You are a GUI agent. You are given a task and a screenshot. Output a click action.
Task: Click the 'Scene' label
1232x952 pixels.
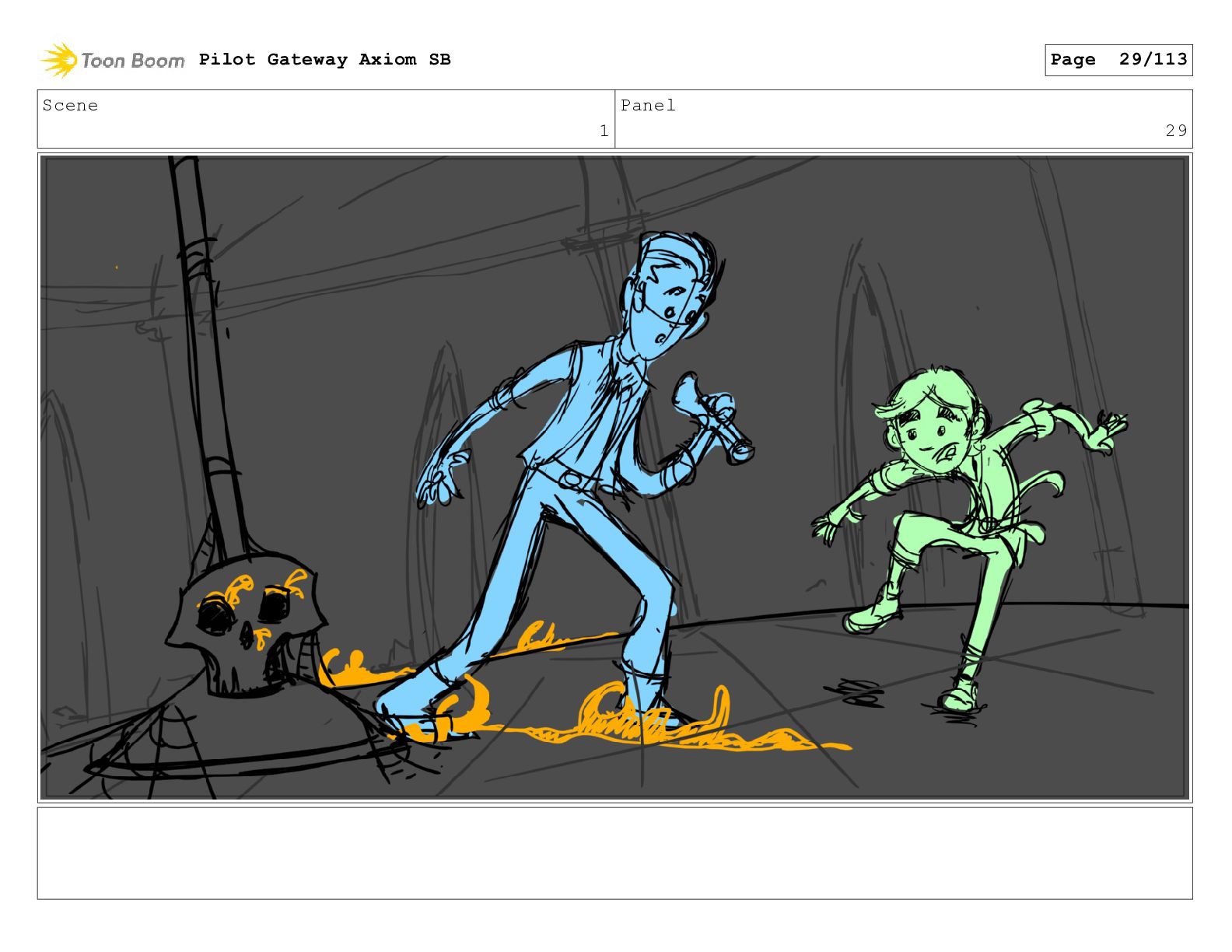70,106
